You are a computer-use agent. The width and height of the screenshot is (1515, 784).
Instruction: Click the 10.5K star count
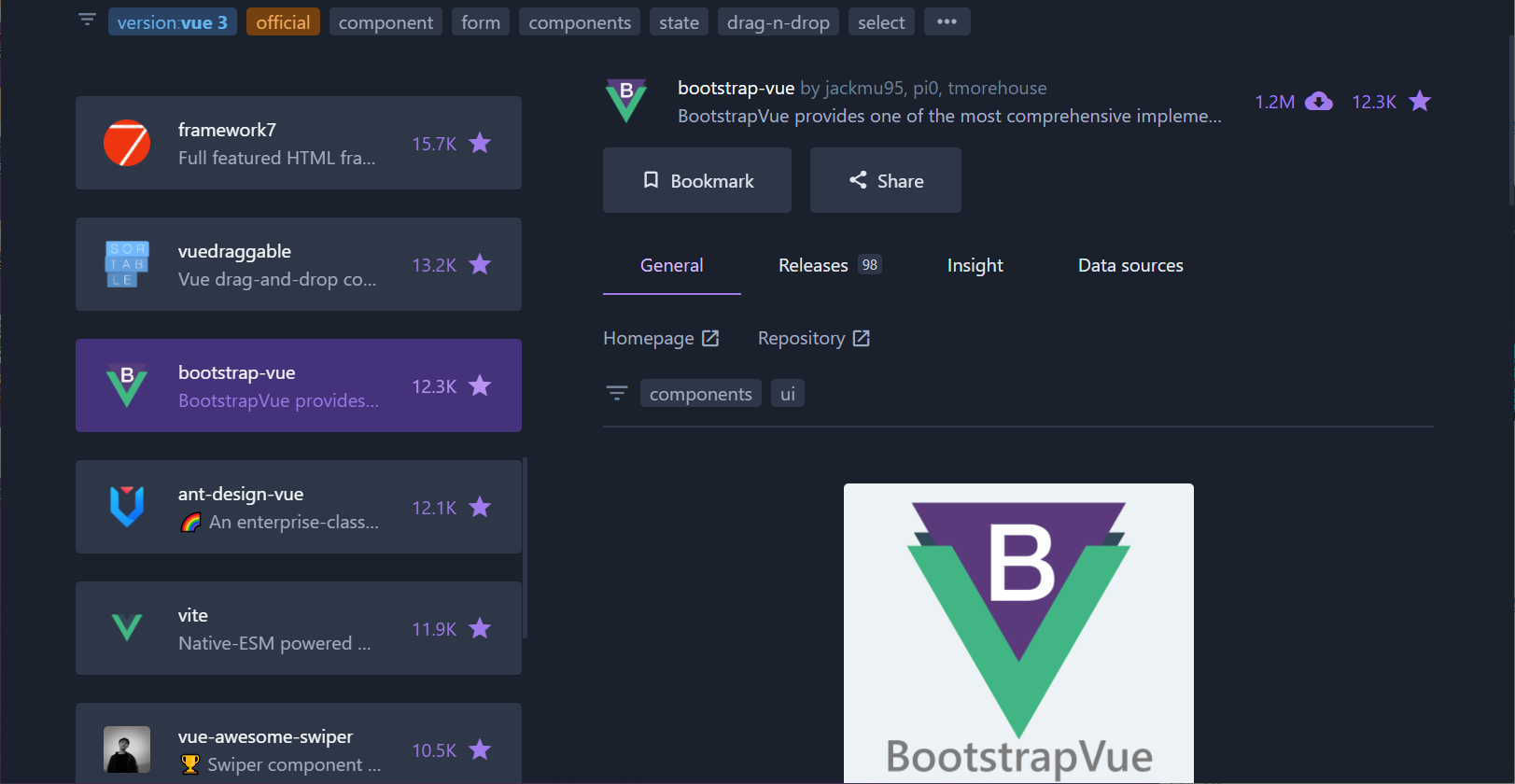pos(434,750)
